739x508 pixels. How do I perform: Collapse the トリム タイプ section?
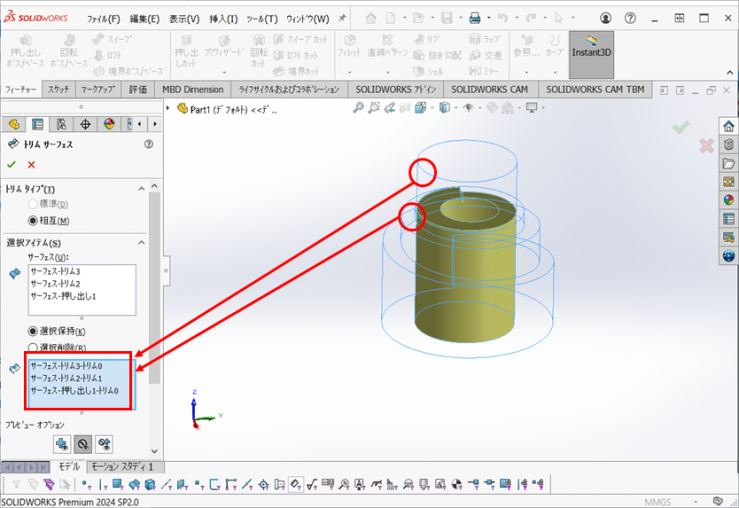click(x=141, y=189)
